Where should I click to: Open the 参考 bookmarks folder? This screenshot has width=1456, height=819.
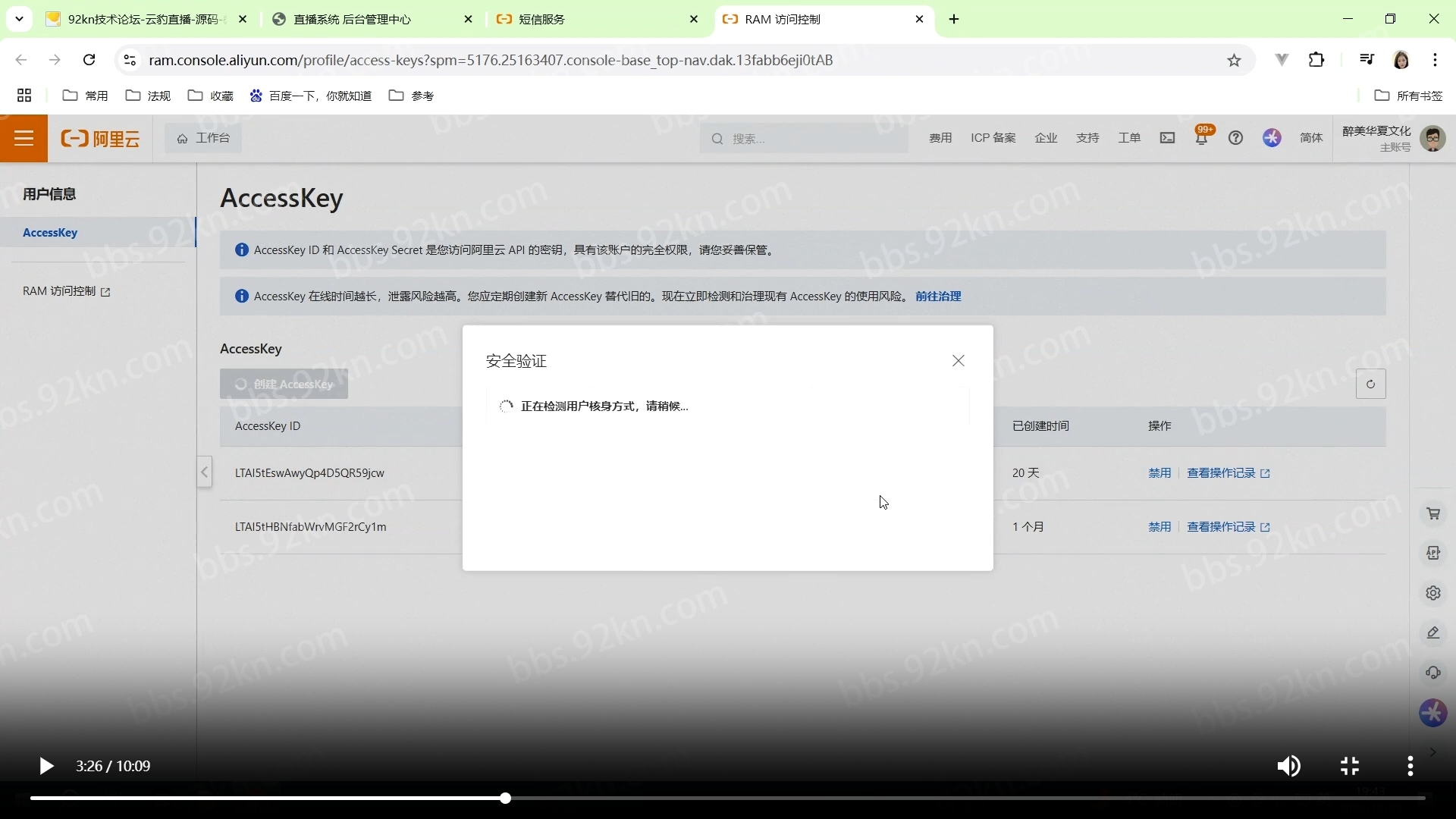tap(412, 96)
